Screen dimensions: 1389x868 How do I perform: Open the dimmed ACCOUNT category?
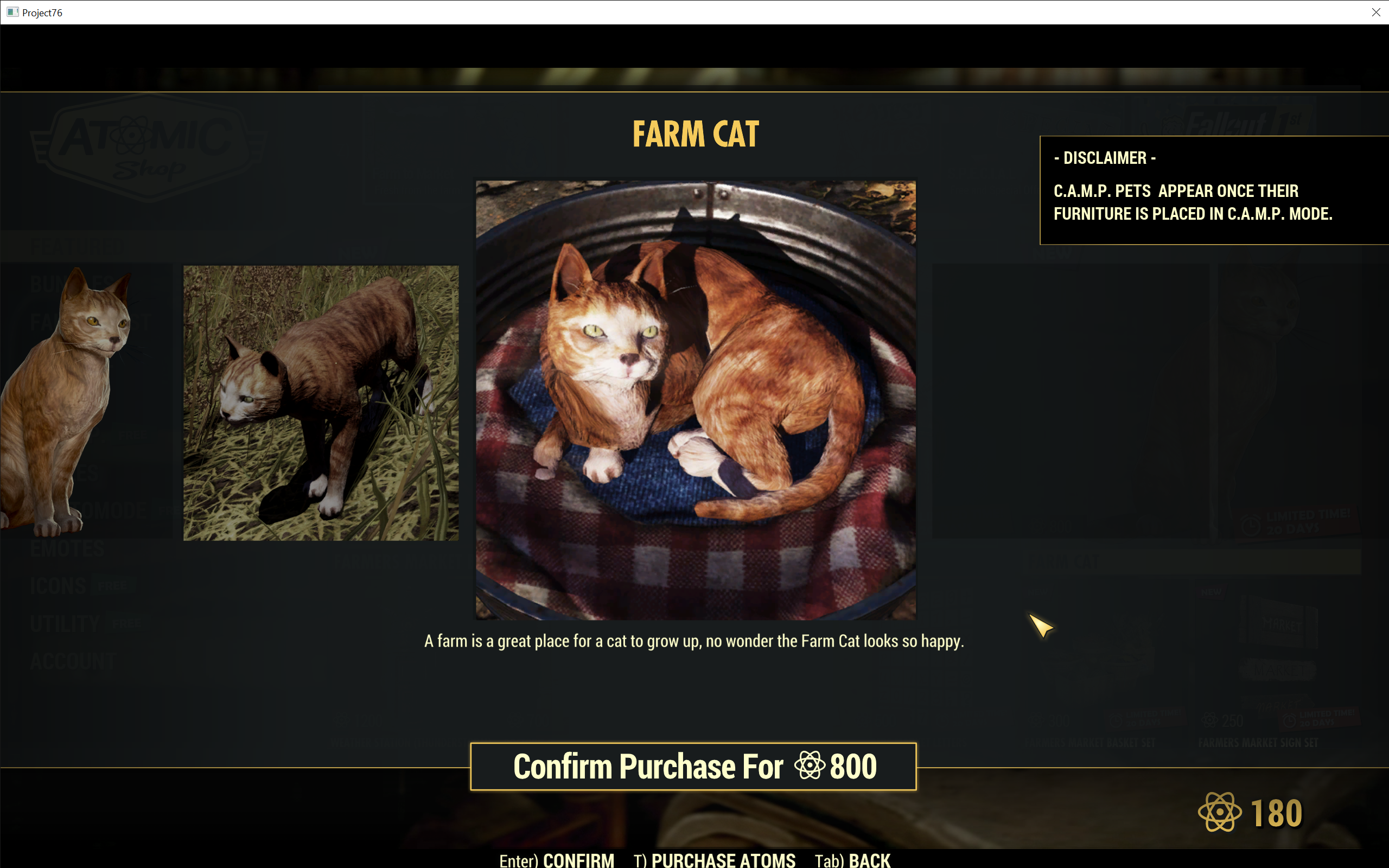[73, 661]
